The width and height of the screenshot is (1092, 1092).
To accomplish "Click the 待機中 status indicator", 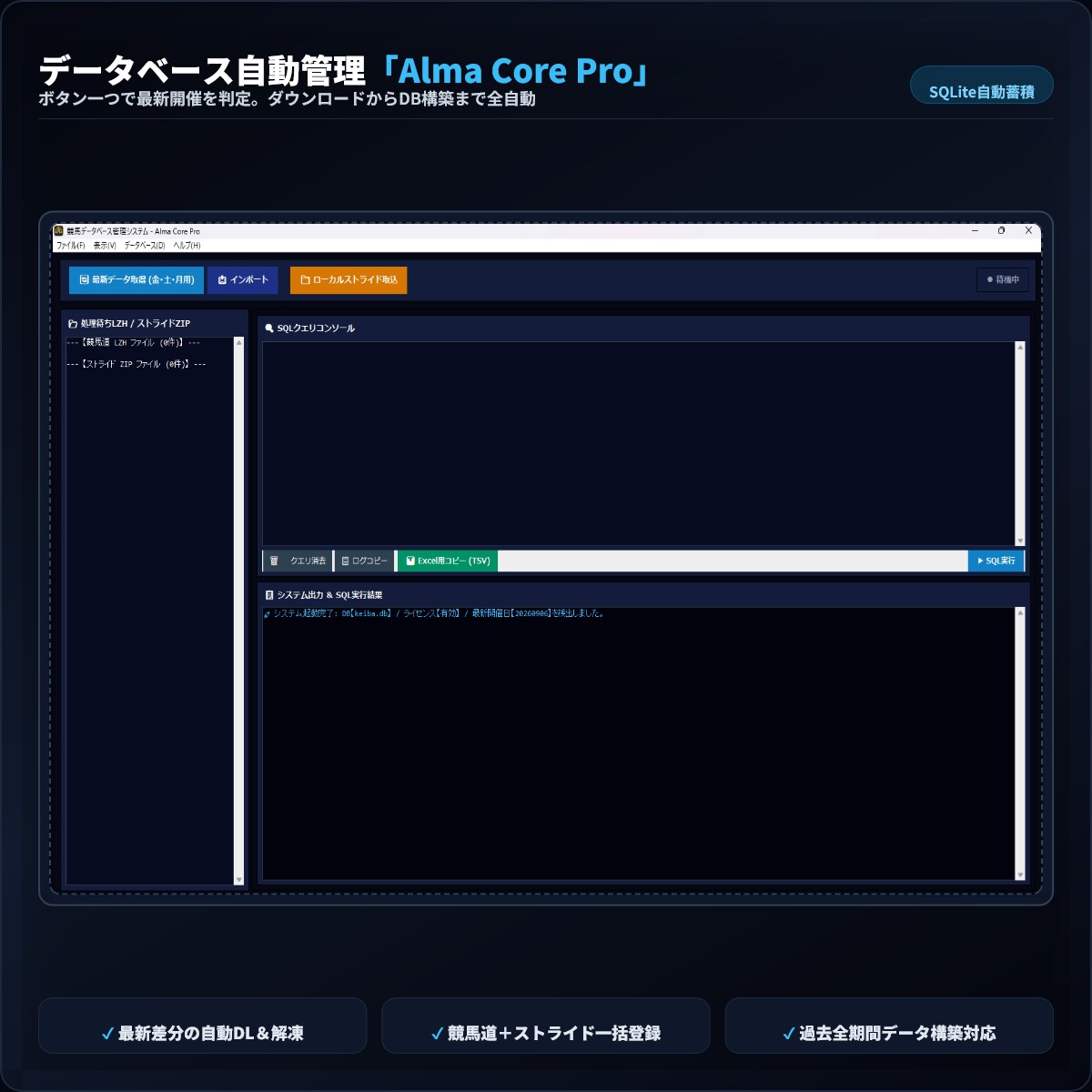I will [x=1003, y=279].
